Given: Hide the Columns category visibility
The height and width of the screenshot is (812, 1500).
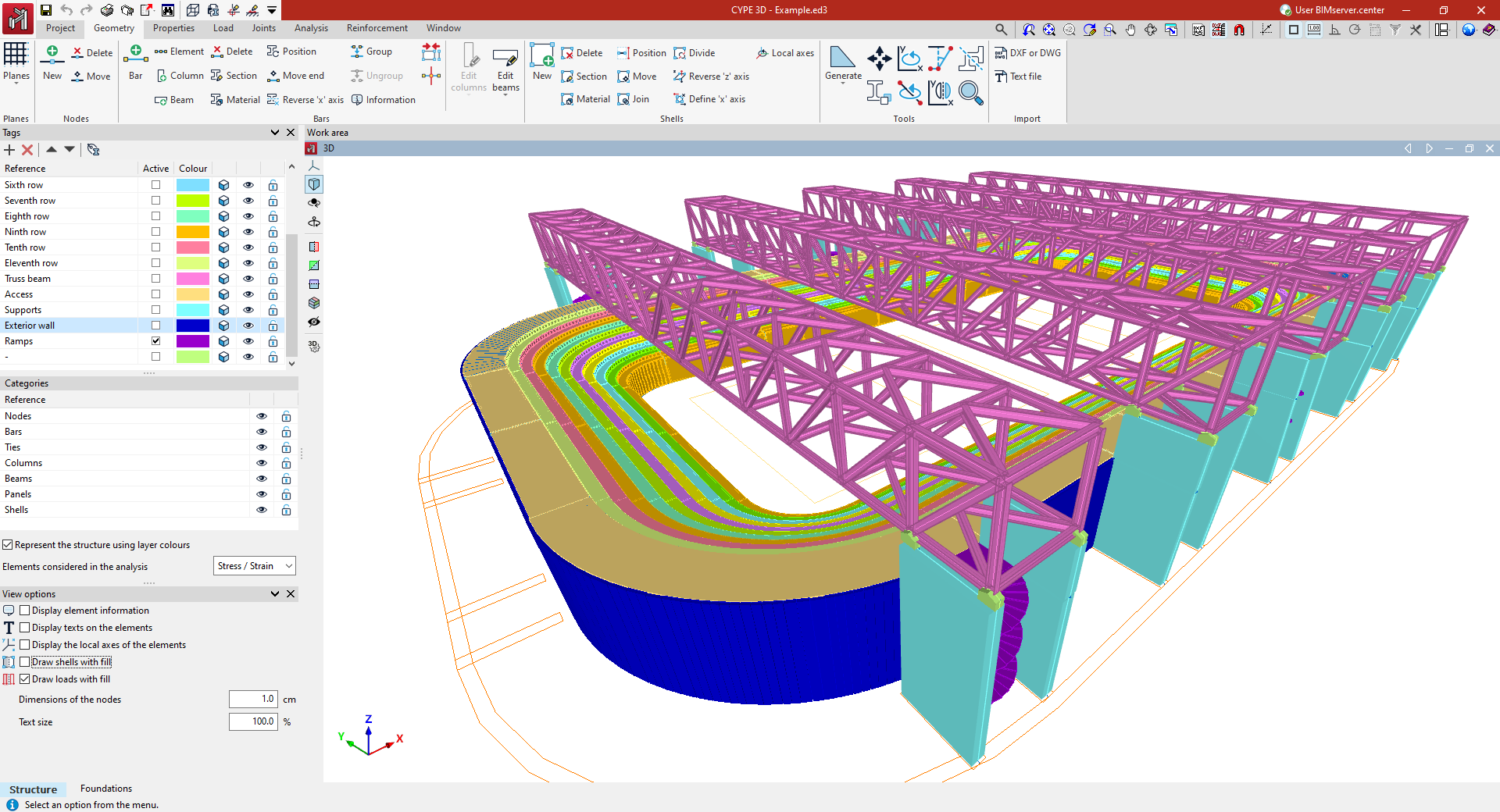Looking at the screenshot, I should click(x=262, y=463).
